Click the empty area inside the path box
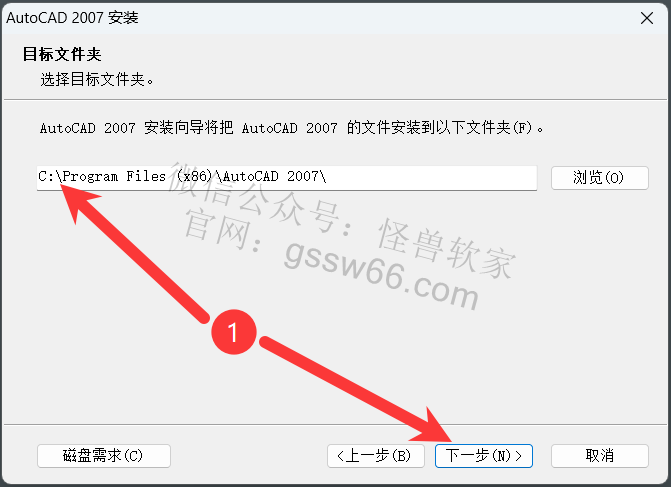This screenshot has height=487, width=671. coord(432,178)
